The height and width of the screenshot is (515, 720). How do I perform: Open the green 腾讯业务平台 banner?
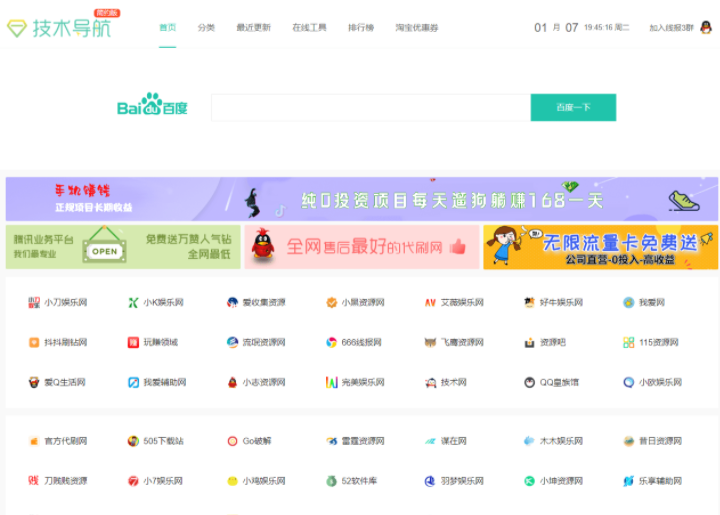tap(123, 247)
